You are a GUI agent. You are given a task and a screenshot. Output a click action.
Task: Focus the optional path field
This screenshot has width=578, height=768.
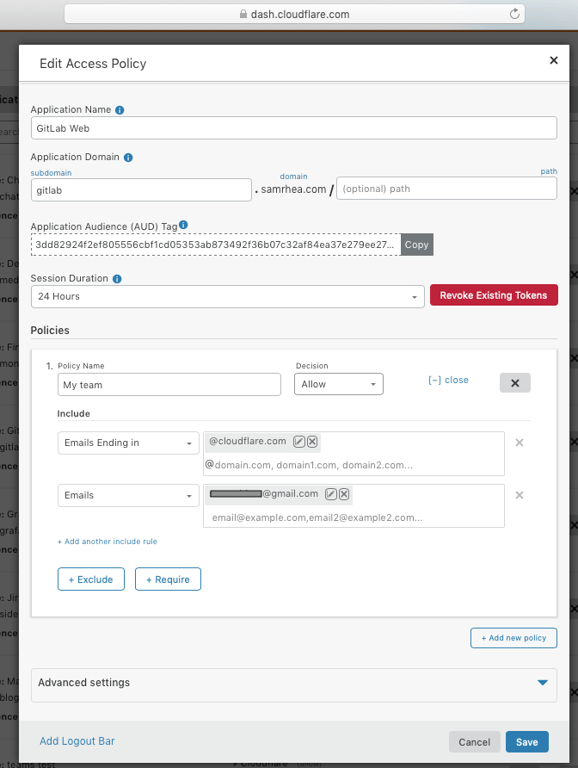447,189
